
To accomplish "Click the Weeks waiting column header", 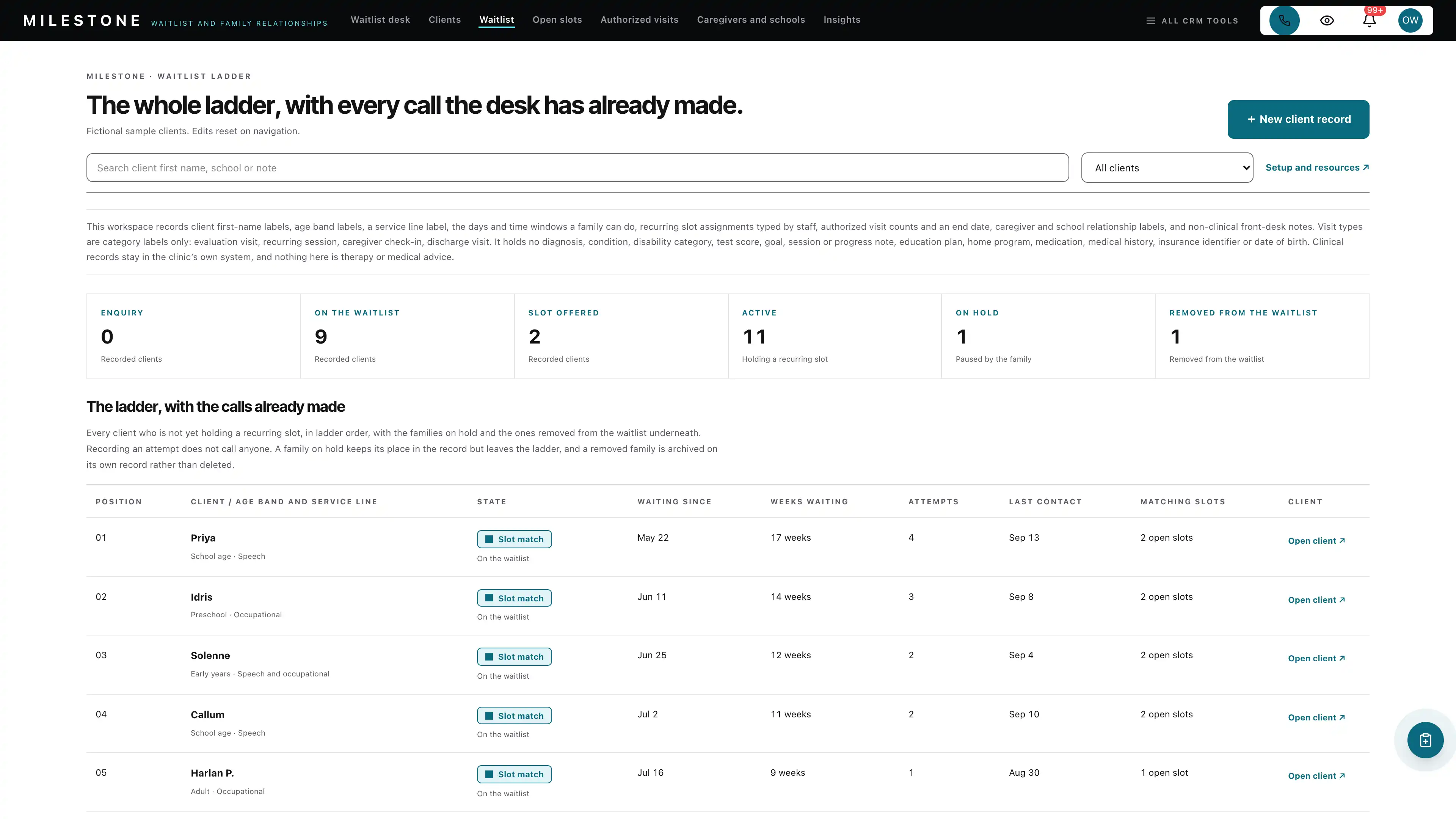I will tap(810, 502).
